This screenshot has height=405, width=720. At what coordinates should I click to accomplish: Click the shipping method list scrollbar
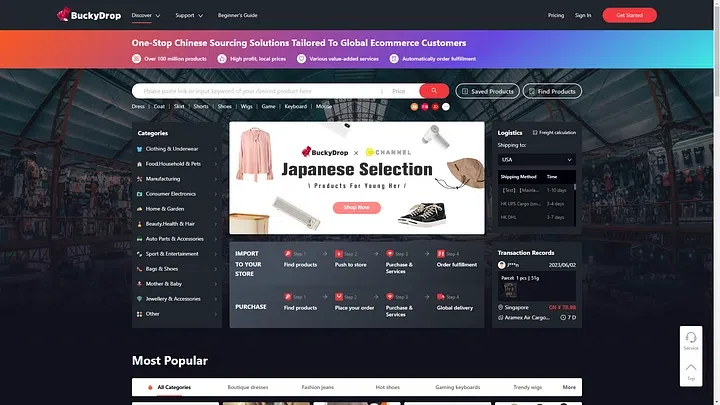coord(574,187)
